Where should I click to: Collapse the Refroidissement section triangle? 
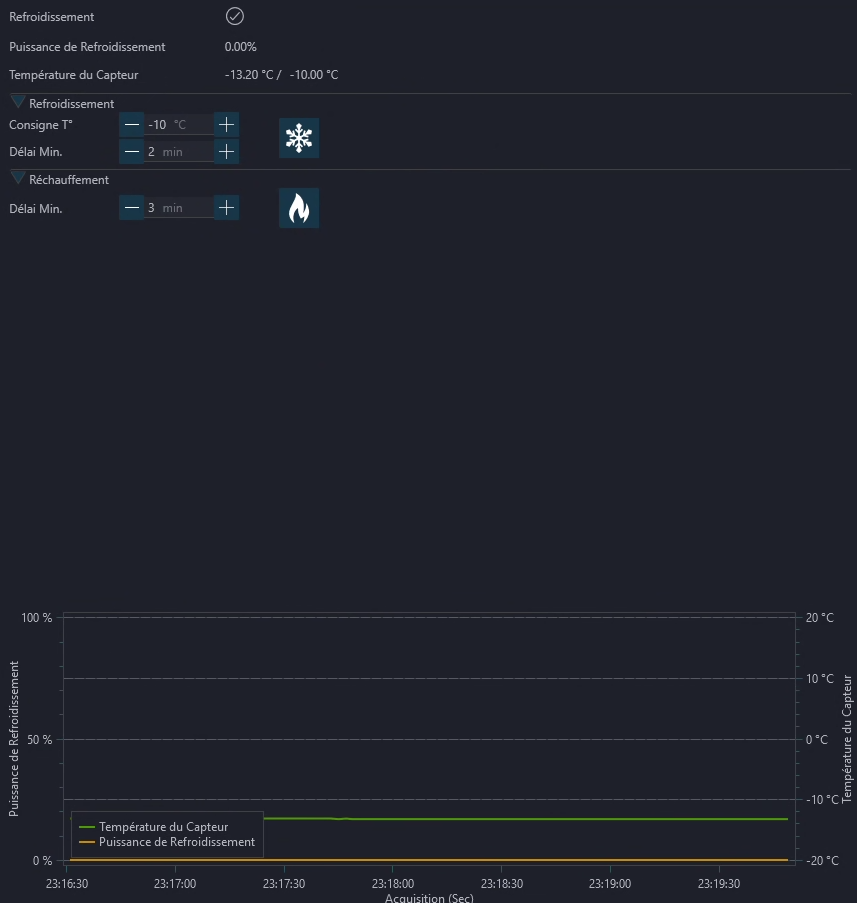pyautogui.click(x=18, y=103)
